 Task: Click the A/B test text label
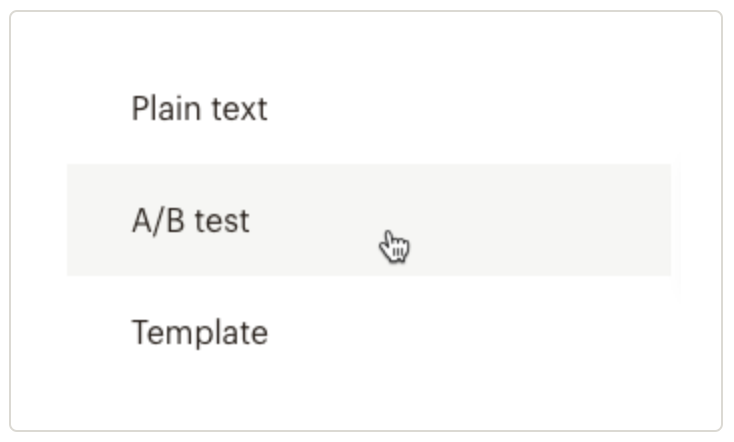[x=190, y=220]
